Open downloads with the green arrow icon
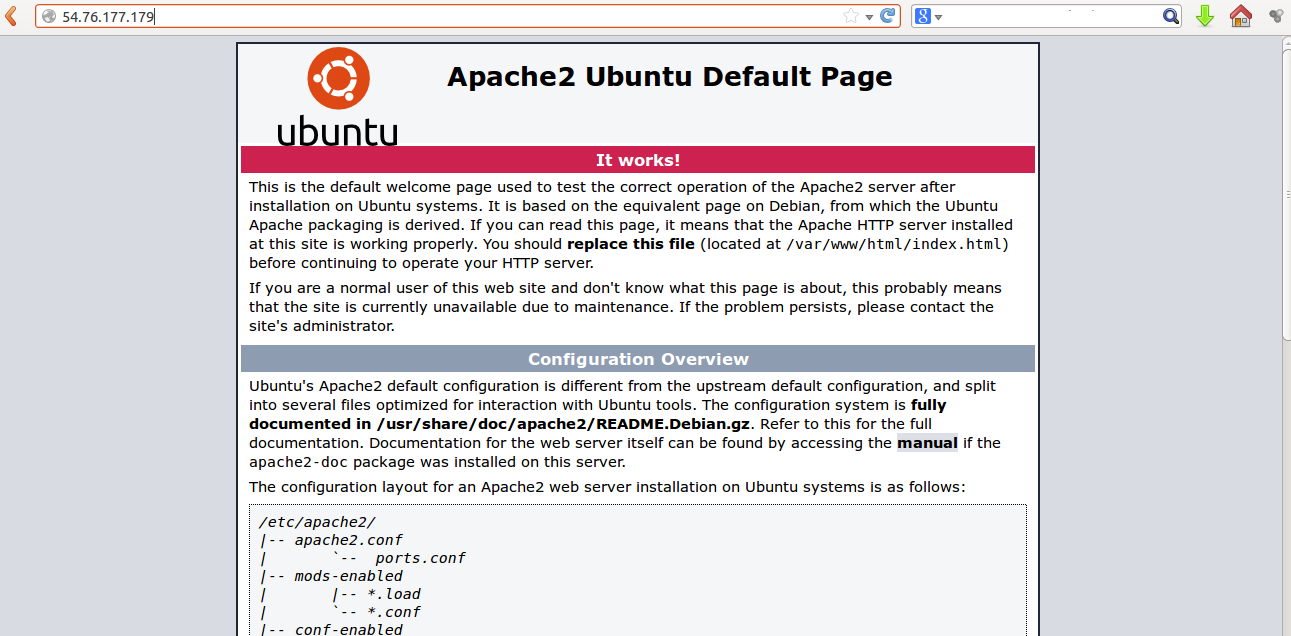 (1205, 16)
